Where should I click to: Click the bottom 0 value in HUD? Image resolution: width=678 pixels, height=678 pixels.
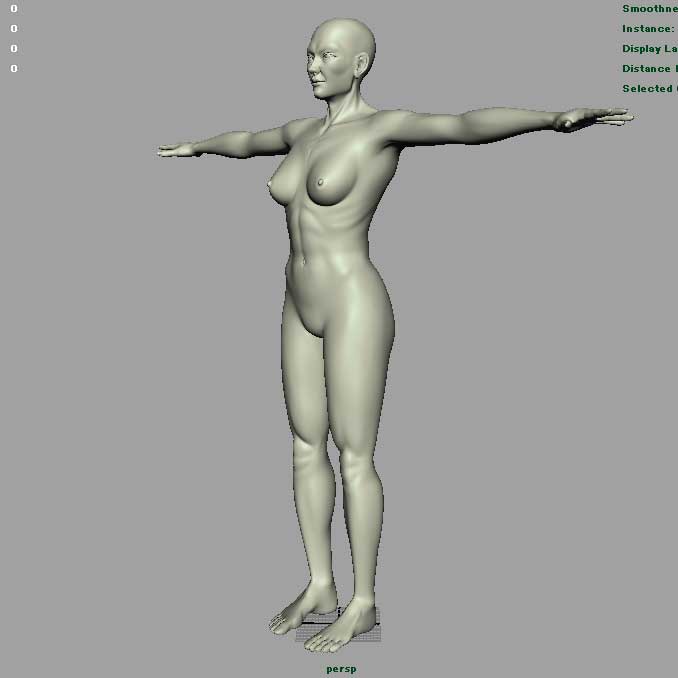(14, 69)
